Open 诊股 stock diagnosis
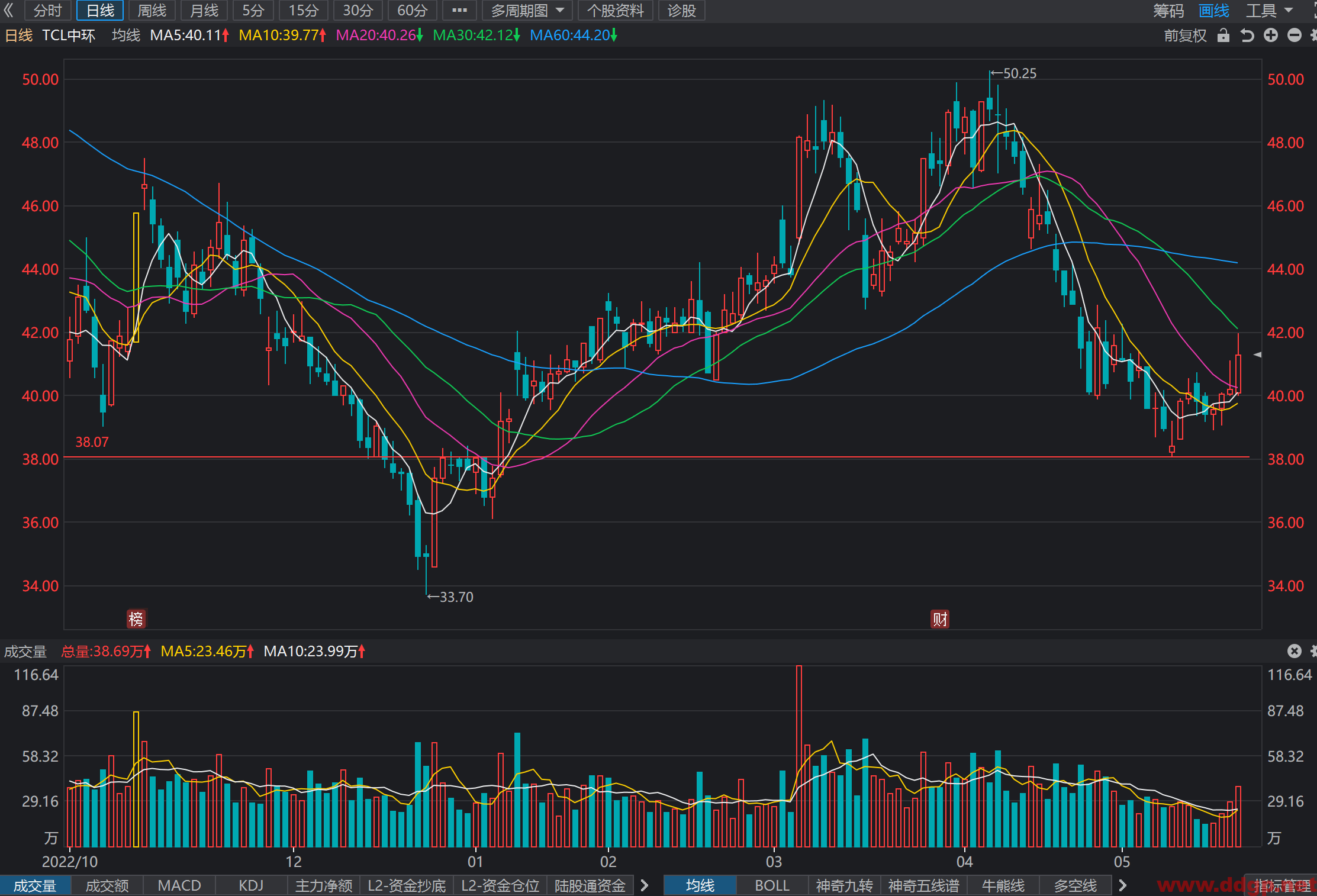The width and height of the screenshot is (1317, 896). tap(682, 10)
